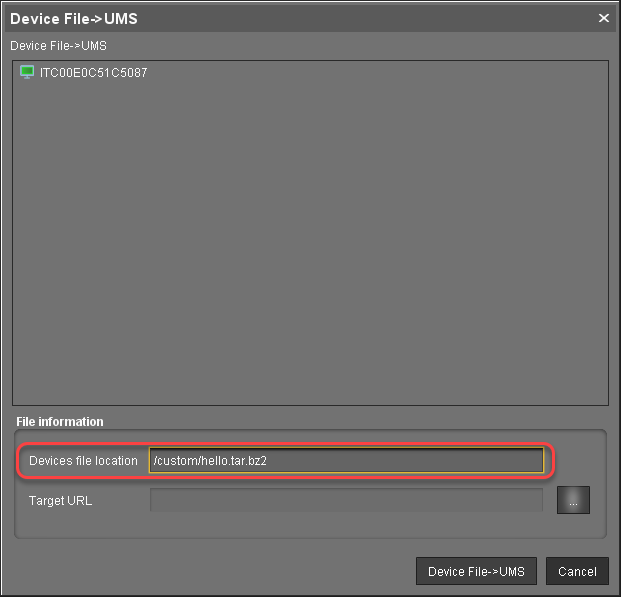Click the "Target URL" label
Image resolution: width=621 pixels, height=597 pixels.
61,500
